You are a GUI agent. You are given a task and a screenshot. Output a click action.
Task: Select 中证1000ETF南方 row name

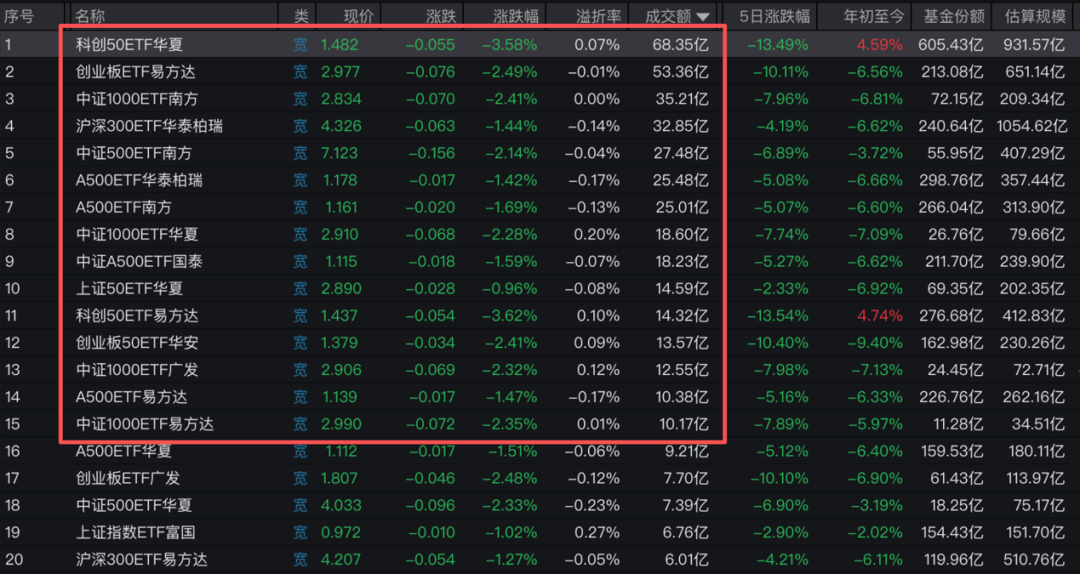pos(136,99)
